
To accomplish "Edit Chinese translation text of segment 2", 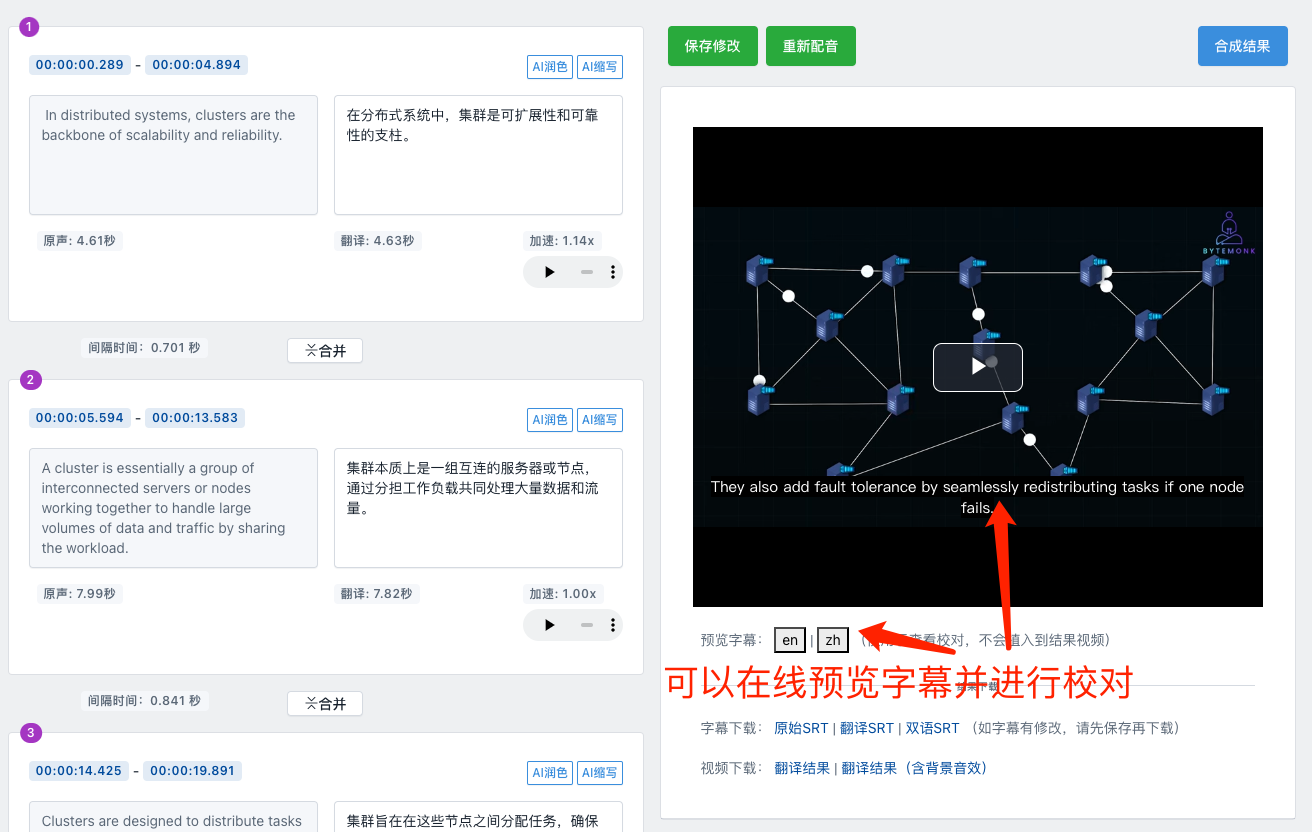I will [x=478, y=508].
